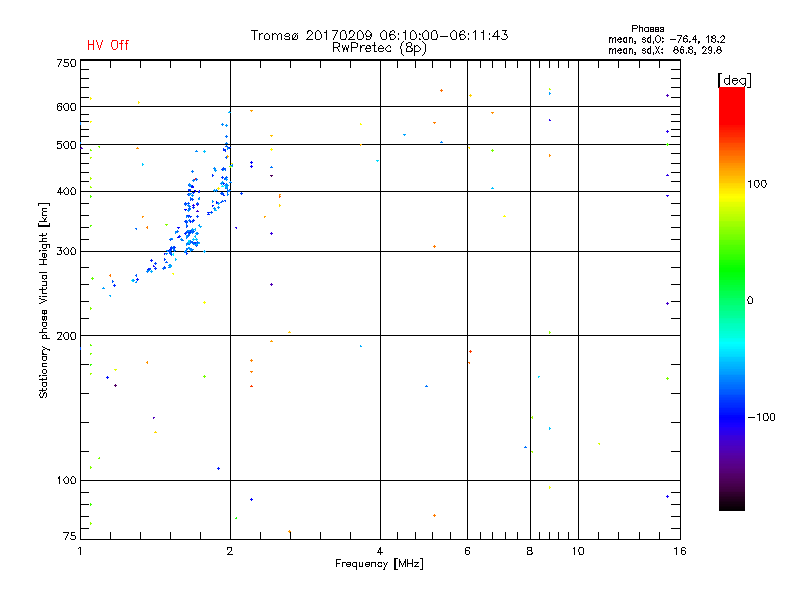Click the RwPretec (8p) subtitle

[379, 47]
